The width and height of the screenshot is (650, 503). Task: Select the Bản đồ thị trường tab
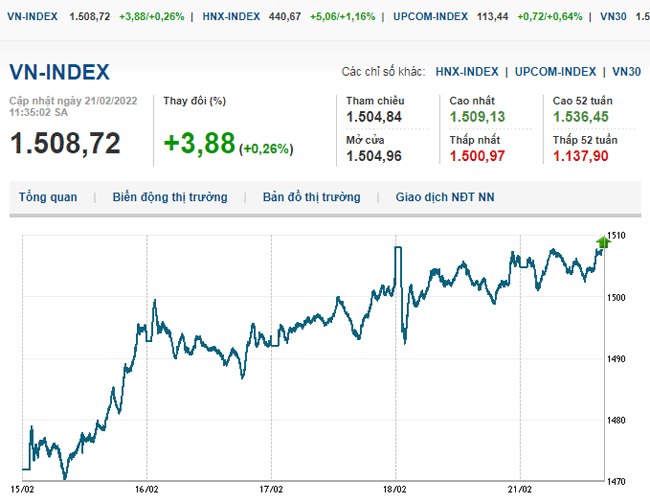point(311,197)
